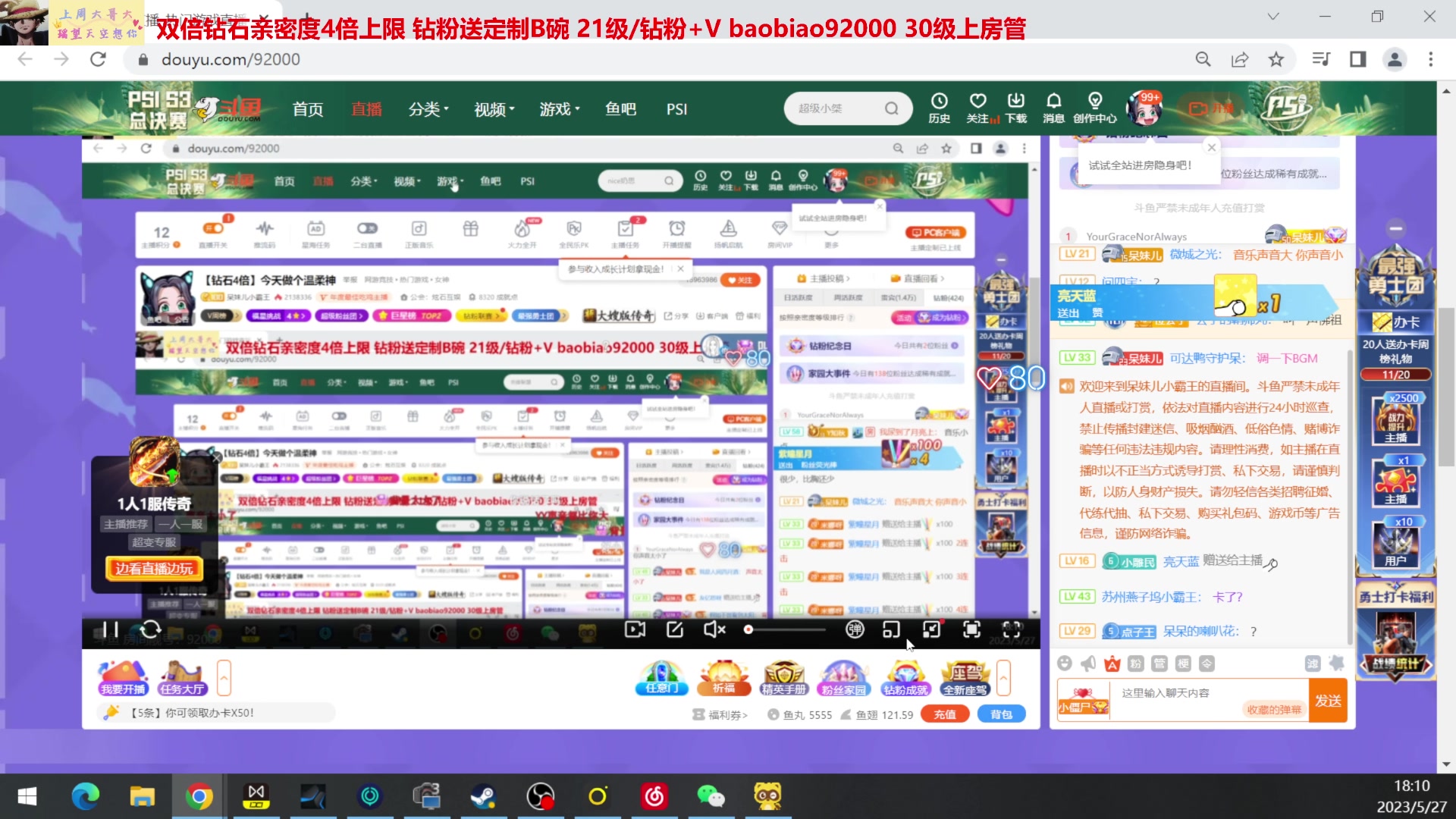Go to 首页 home tab

[308, 109]
